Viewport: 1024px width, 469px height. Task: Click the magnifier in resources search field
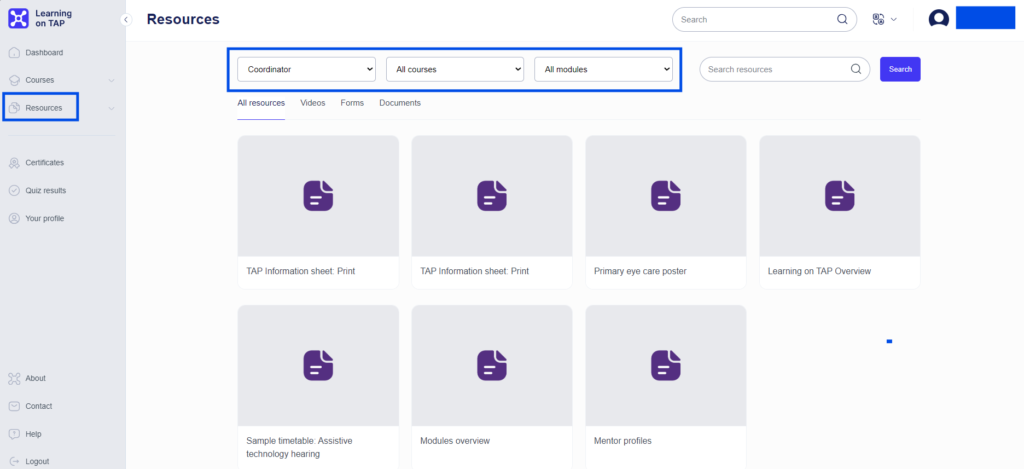pyautogui.click(x=855, y=69)
